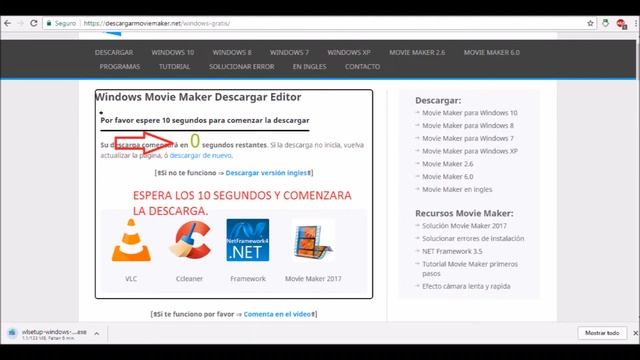The image size is (640, 360).
Task: Close the downloads bar with the X
Action: [635, 333]
